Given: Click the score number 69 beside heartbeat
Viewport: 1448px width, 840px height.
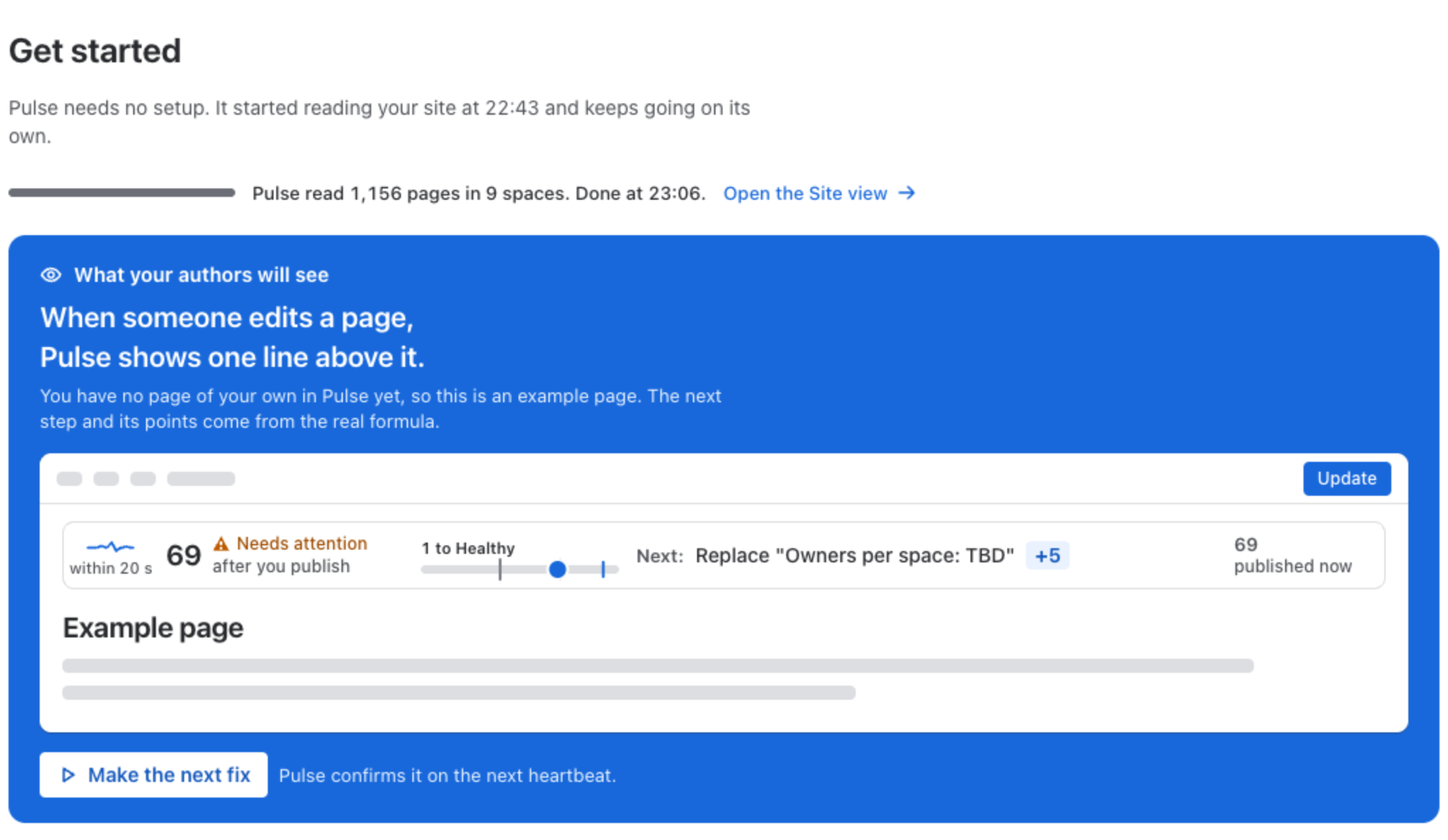Looking at the screenshot, I should (183, 555).
